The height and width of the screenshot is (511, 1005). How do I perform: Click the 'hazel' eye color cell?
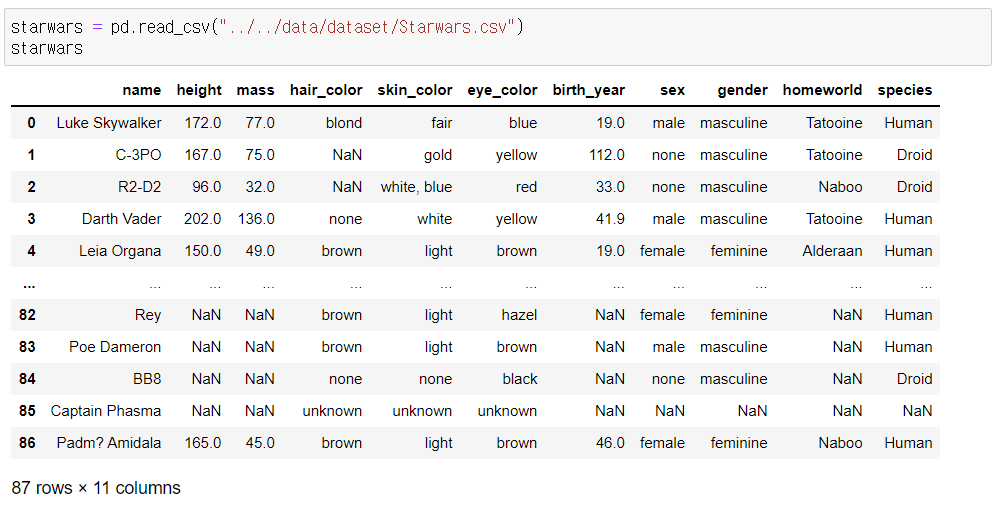click(519, 315)
